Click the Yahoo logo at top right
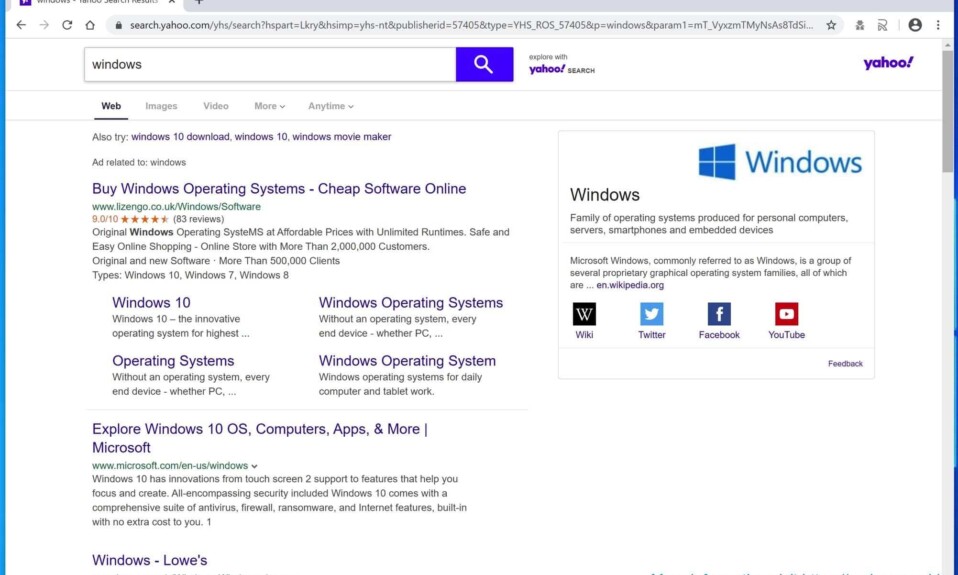 888,63
